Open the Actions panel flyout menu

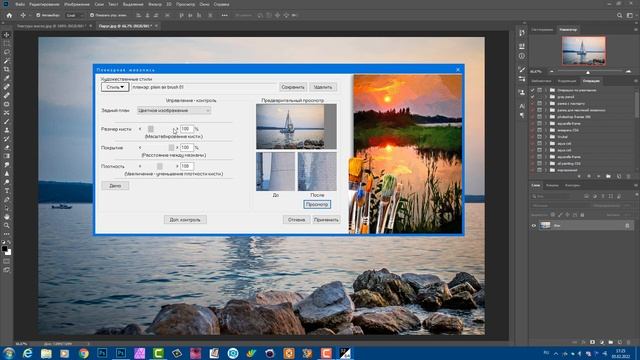[636, 81]
